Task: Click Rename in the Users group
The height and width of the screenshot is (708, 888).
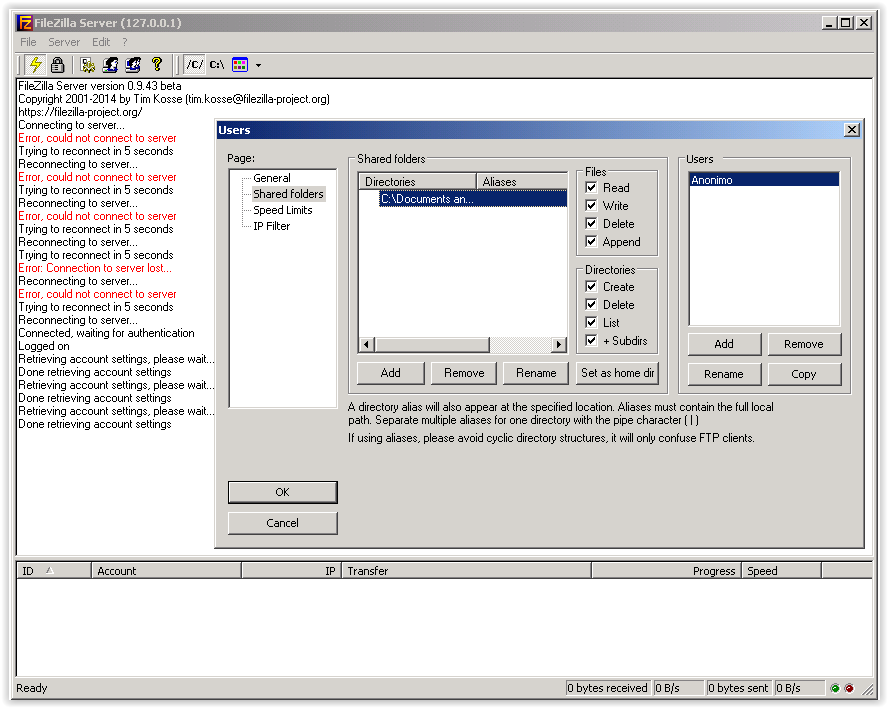Action: (724, 374)
